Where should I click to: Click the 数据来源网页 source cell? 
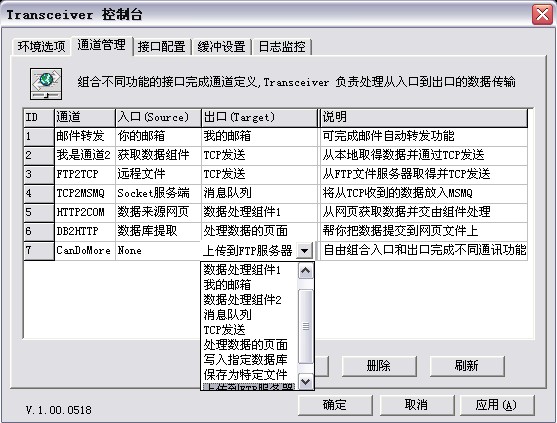point(158,213)
